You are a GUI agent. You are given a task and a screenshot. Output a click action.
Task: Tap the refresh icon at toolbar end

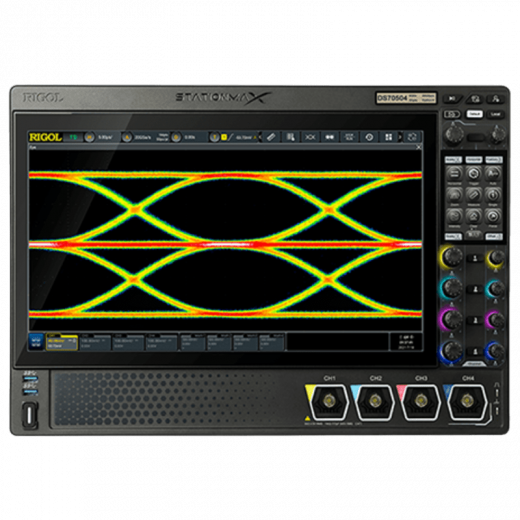pyautogui.click(x=412, y=137)
